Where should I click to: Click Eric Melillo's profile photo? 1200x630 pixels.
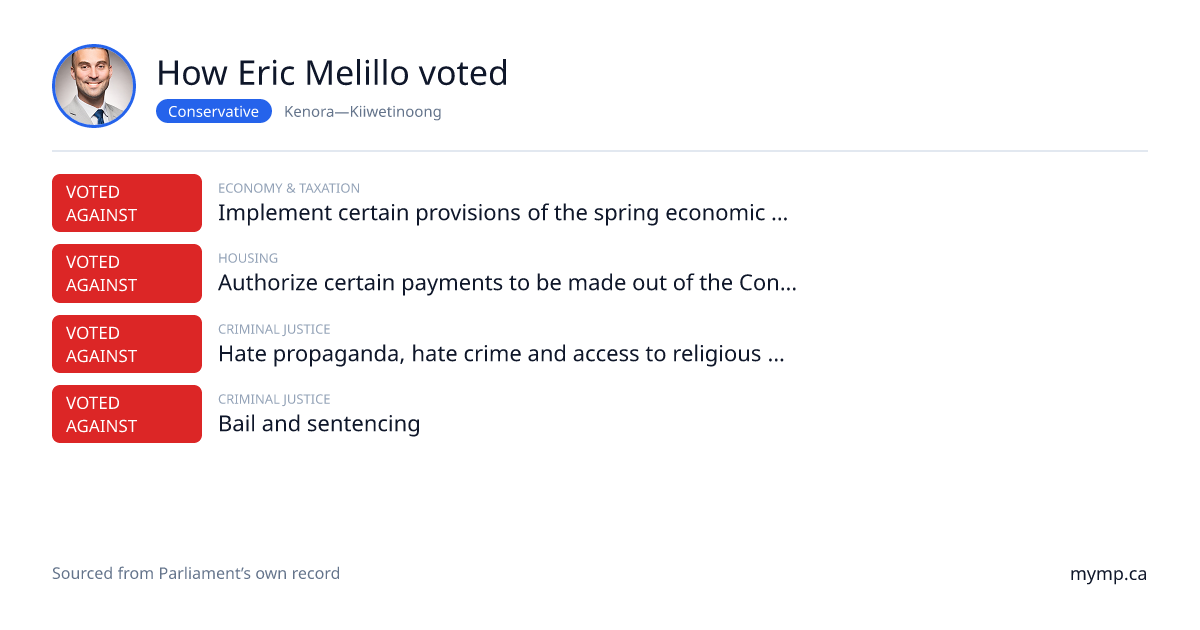click(x=94, y=86)
